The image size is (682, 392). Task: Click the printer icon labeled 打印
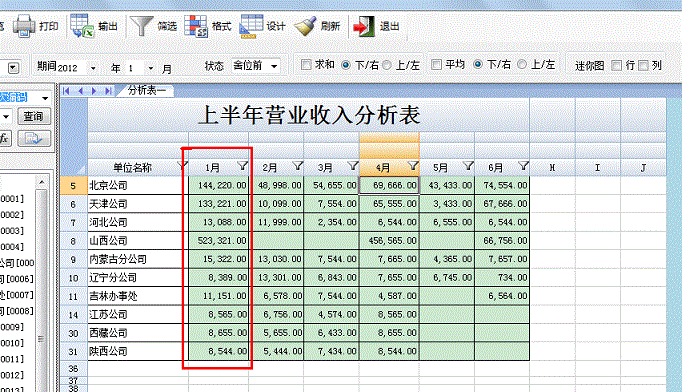tap(24, 26)
